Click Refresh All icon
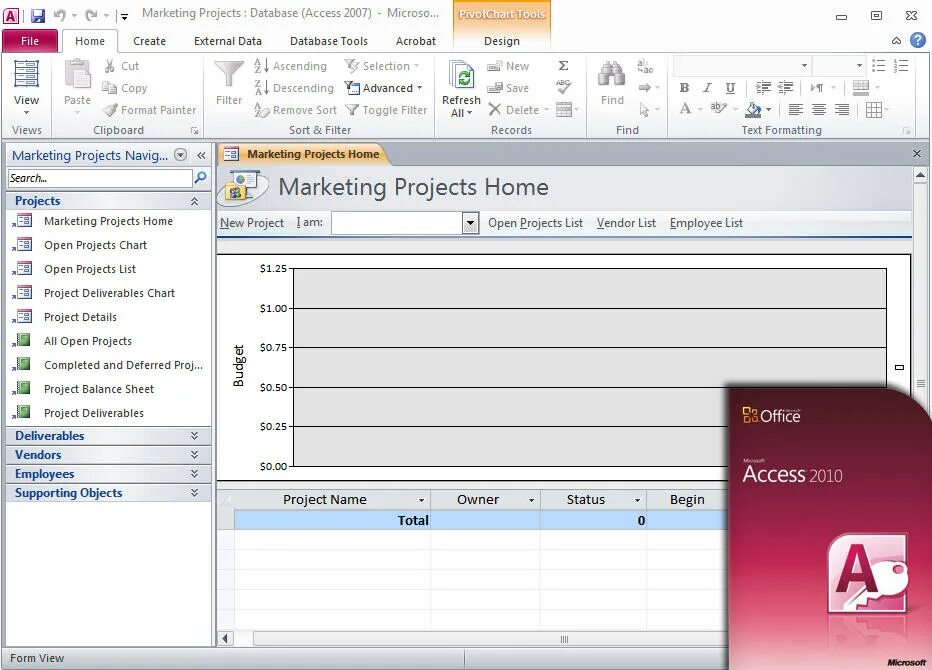 click(461, 76)
